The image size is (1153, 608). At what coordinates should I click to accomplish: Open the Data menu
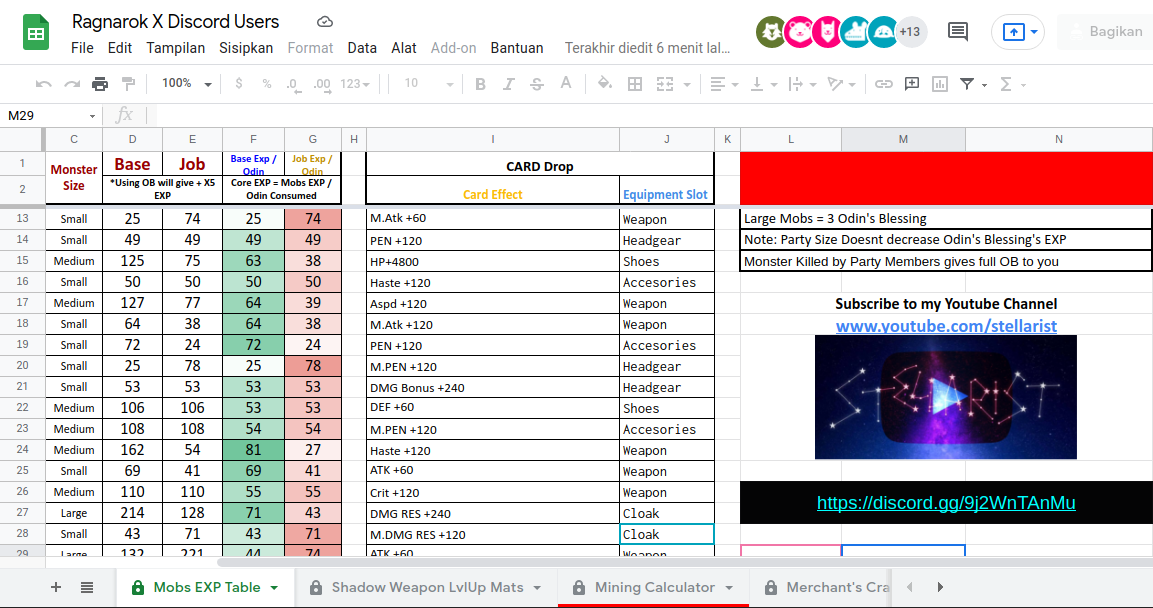click(x=362, y=47)
